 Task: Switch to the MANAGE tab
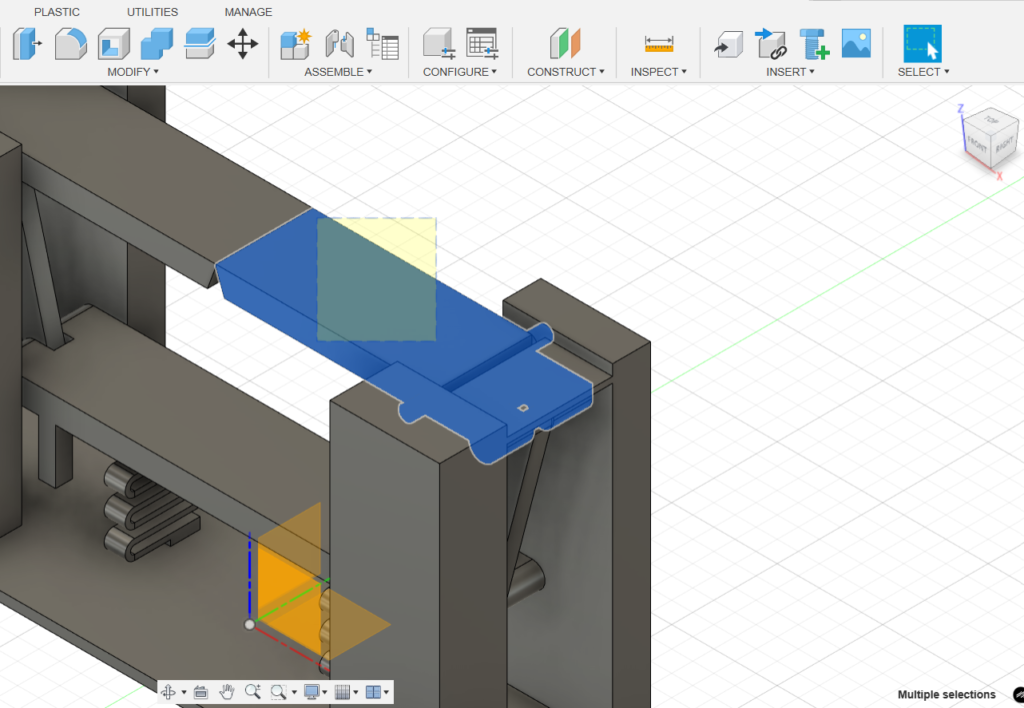point(248,12)
